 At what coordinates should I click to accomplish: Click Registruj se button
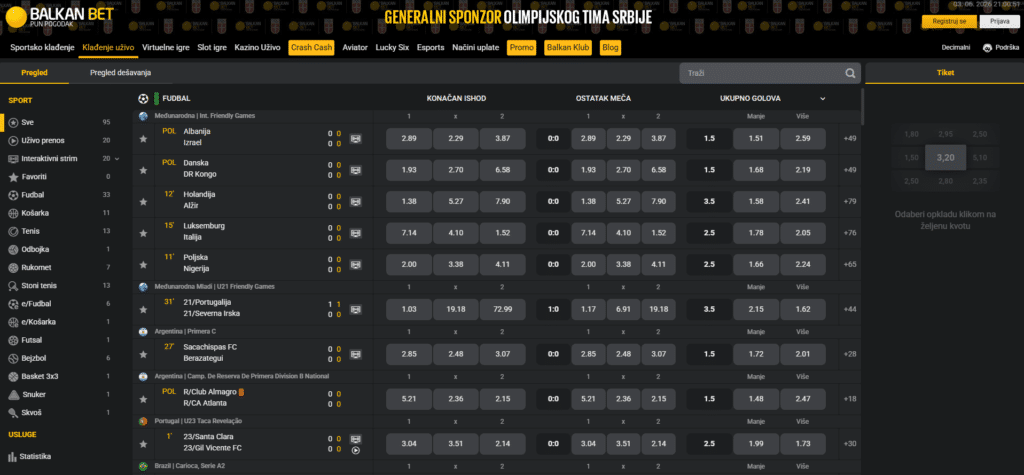[x=949, y=22]
